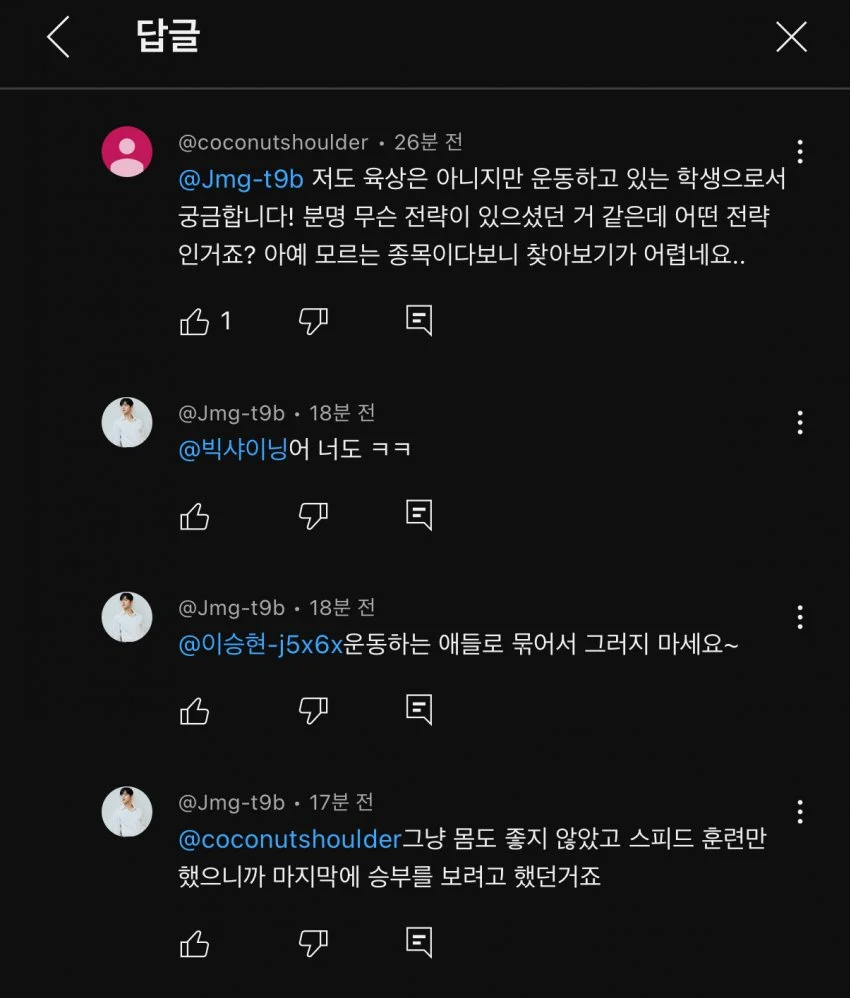Reply to the @빅샤이닝 comment
Viewport: 850px width, 998px height.
point(419,515)
